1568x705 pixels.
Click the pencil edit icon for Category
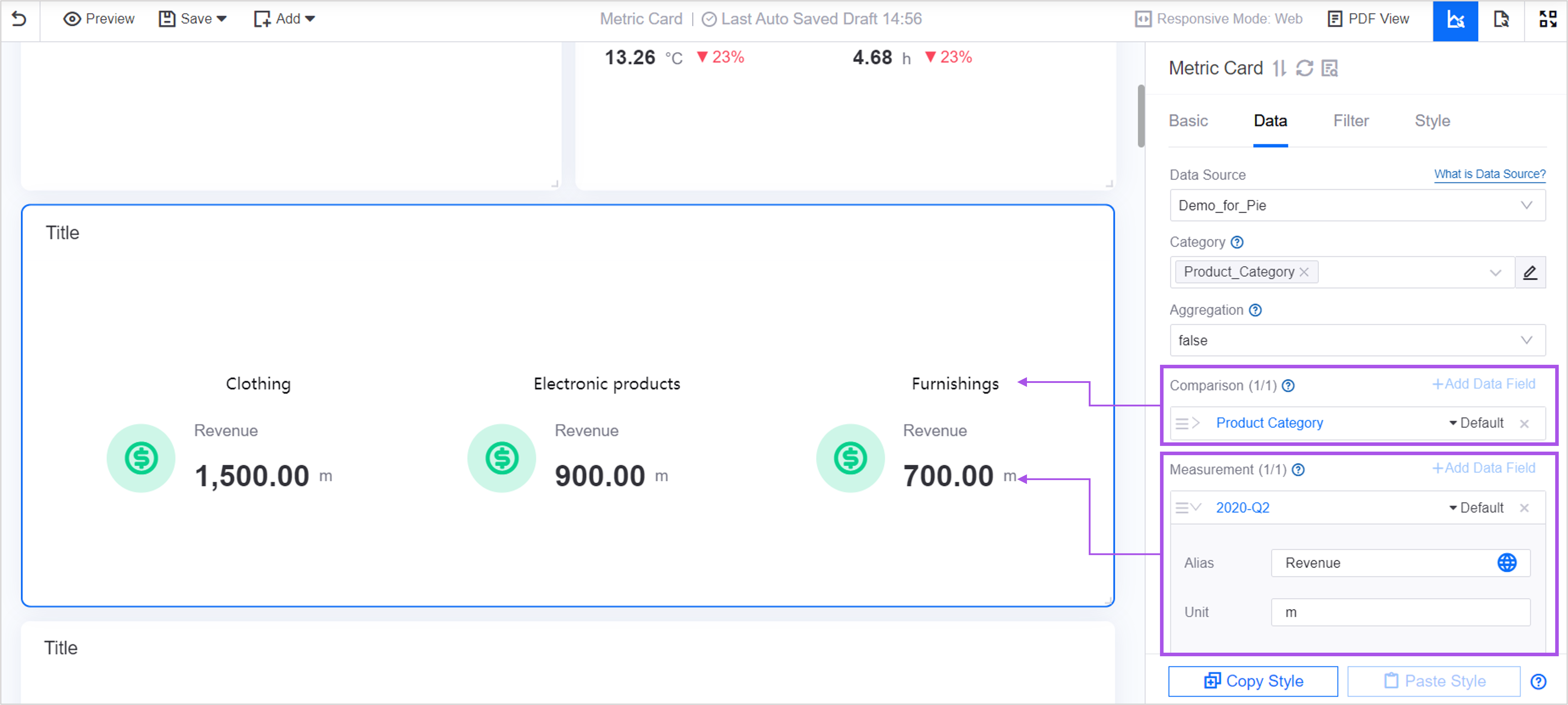[1530, 272]
